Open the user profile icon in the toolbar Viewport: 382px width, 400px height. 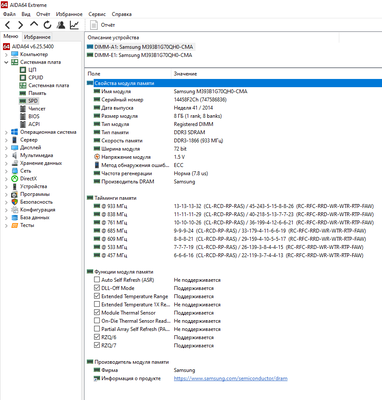(61, 25)
